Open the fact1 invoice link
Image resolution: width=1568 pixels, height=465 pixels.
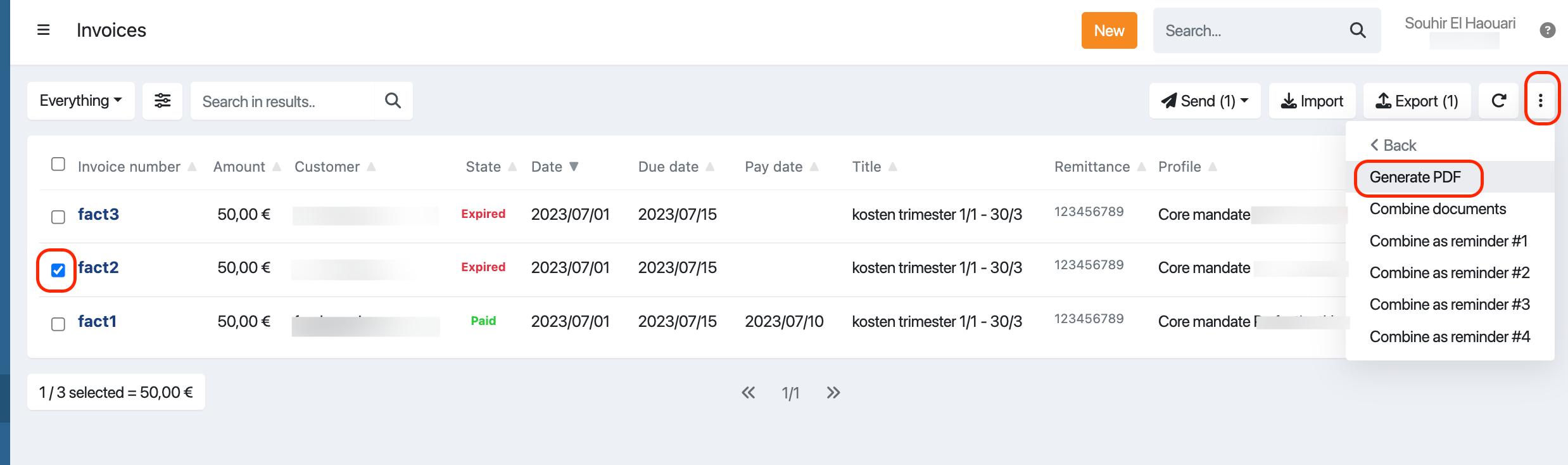(x=97, y=321)
